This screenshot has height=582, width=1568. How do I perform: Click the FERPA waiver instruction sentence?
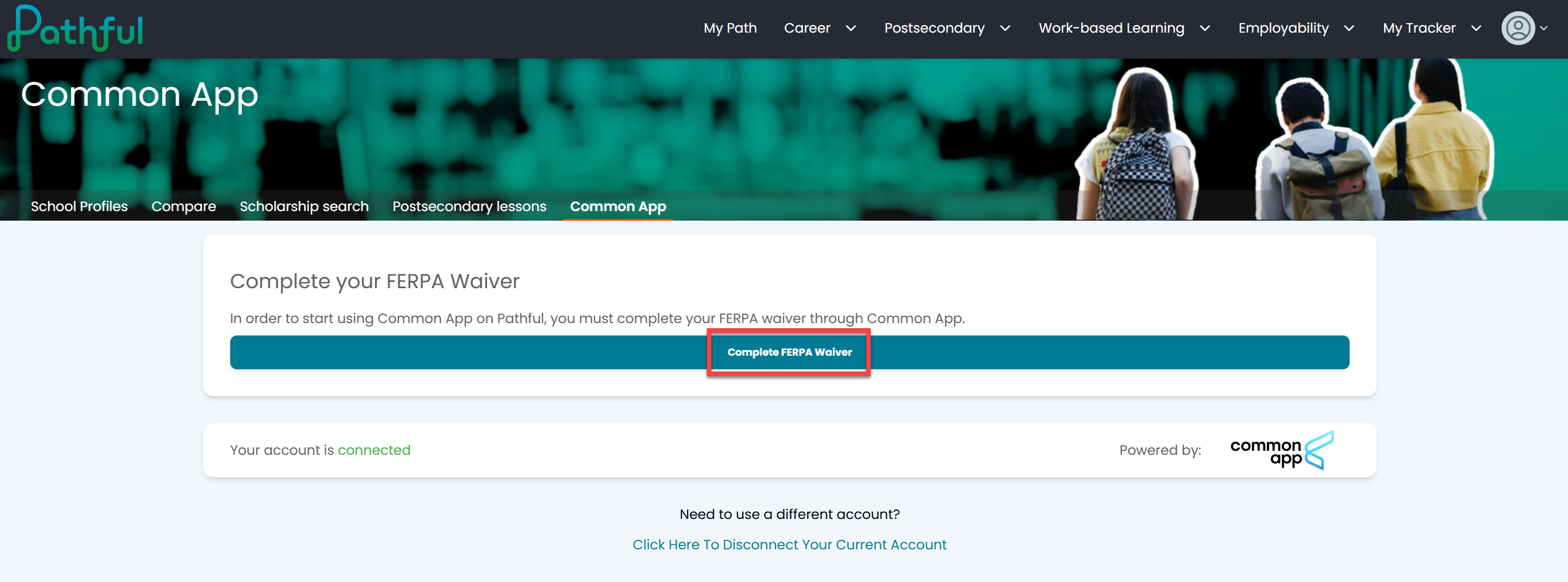click(x=597, y=319)
